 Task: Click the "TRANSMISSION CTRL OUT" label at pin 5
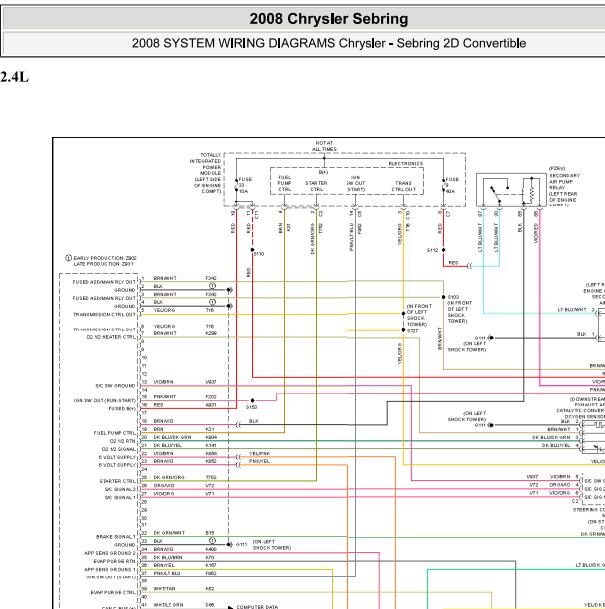point(104,314)
